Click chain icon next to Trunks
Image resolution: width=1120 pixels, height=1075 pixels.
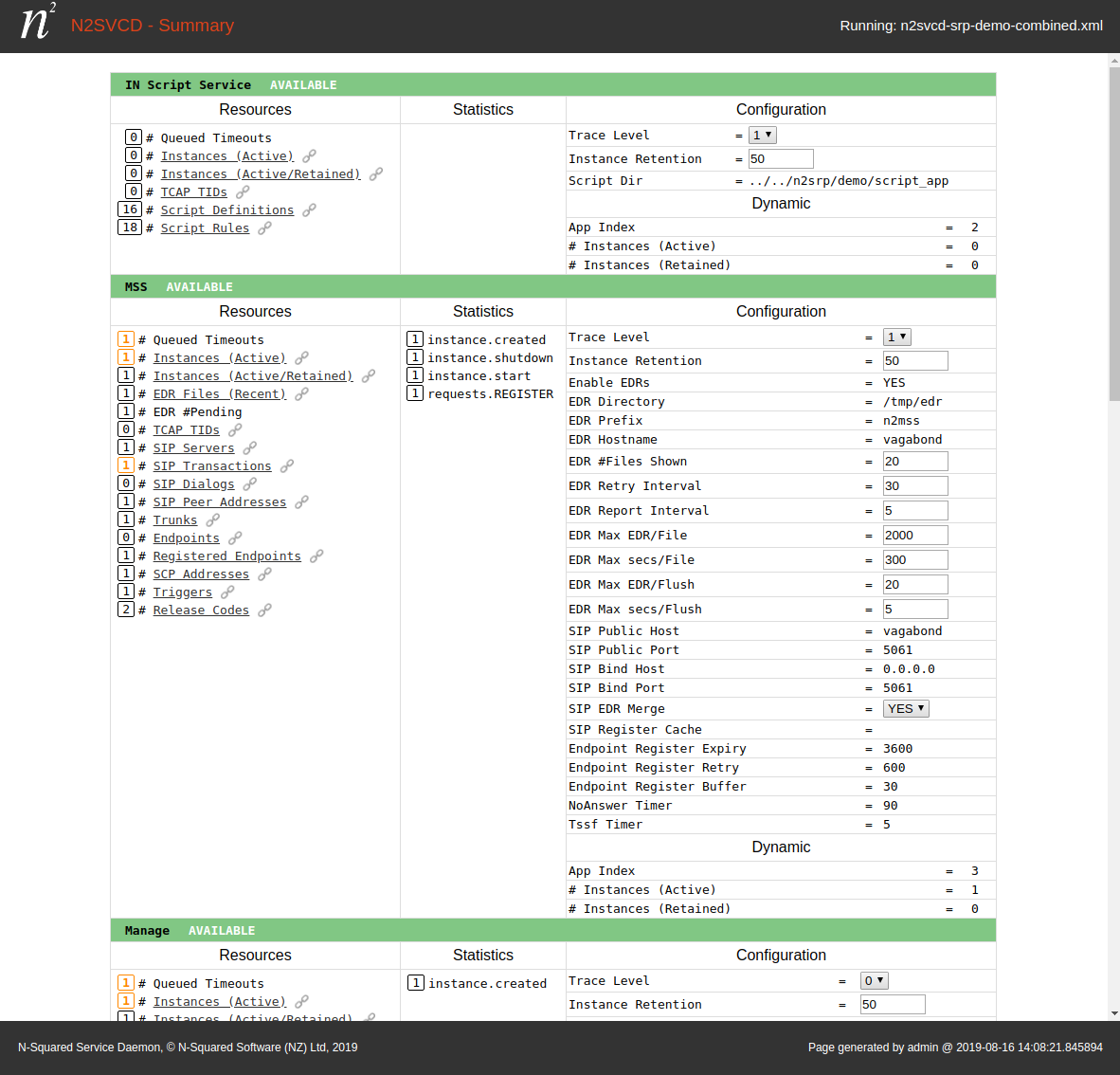212,520
